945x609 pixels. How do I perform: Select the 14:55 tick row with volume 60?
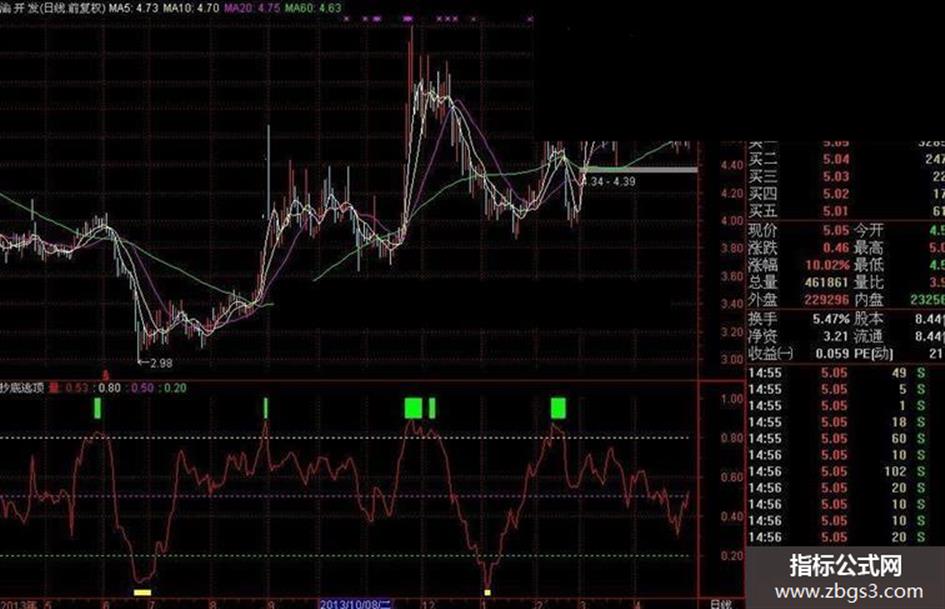click(x=837, y=439)
